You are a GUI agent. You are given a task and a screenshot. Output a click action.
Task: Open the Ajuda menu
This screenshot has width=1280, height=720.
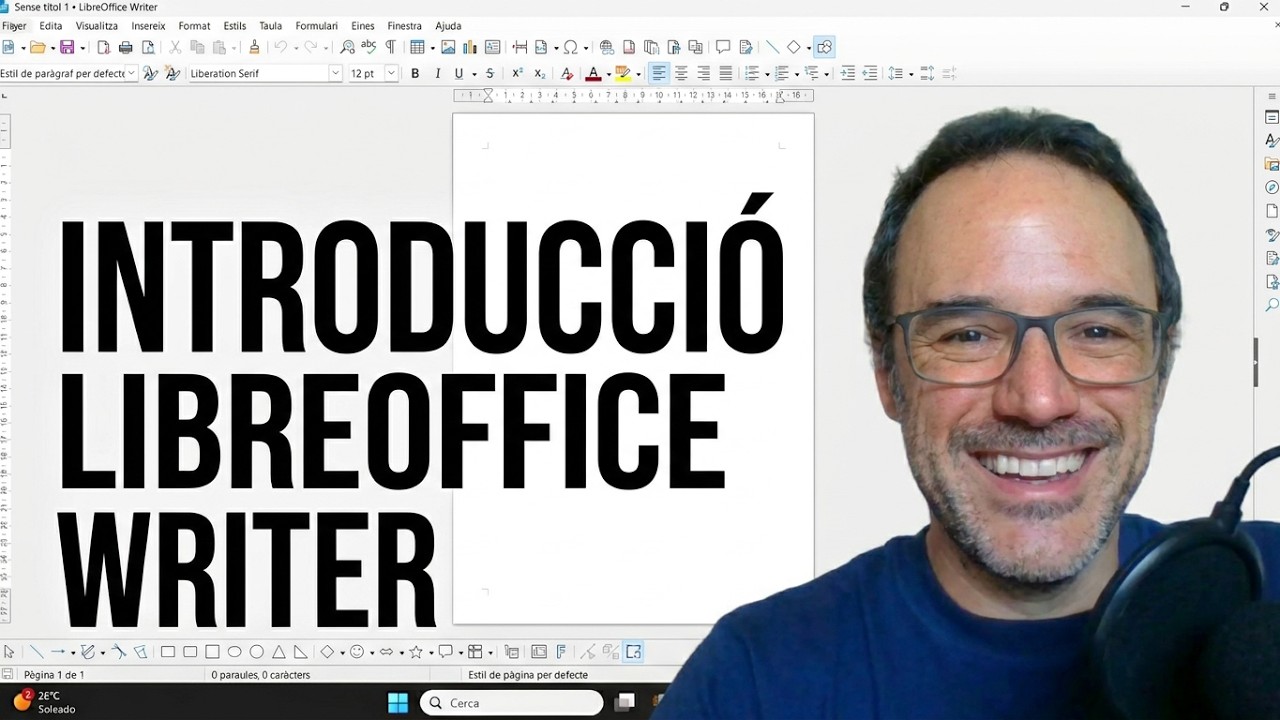[448, 25]
